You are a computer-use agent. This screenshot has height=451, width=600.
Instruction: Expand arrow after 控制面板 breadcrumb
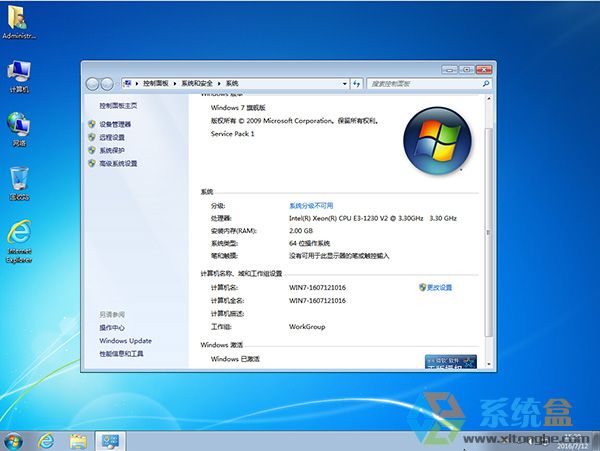click(x=175, y=83)
